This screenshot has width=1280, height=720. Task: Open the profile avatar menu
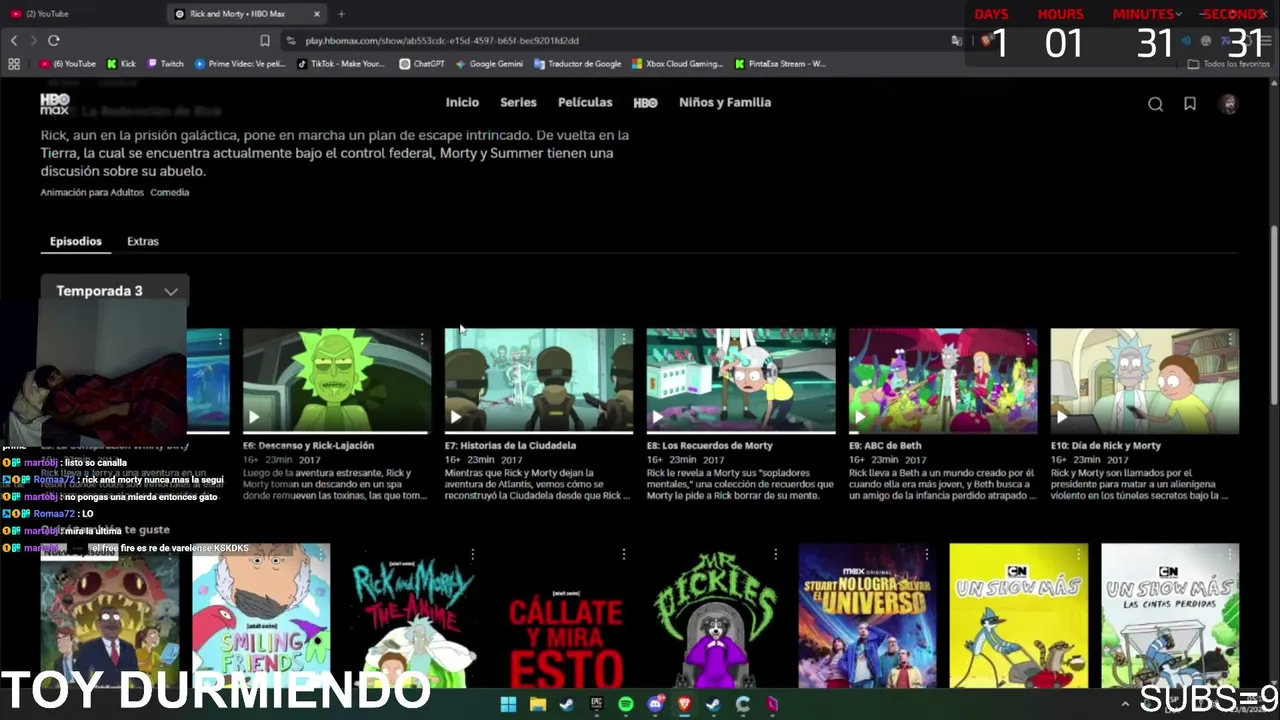(x=1229, y=104)
